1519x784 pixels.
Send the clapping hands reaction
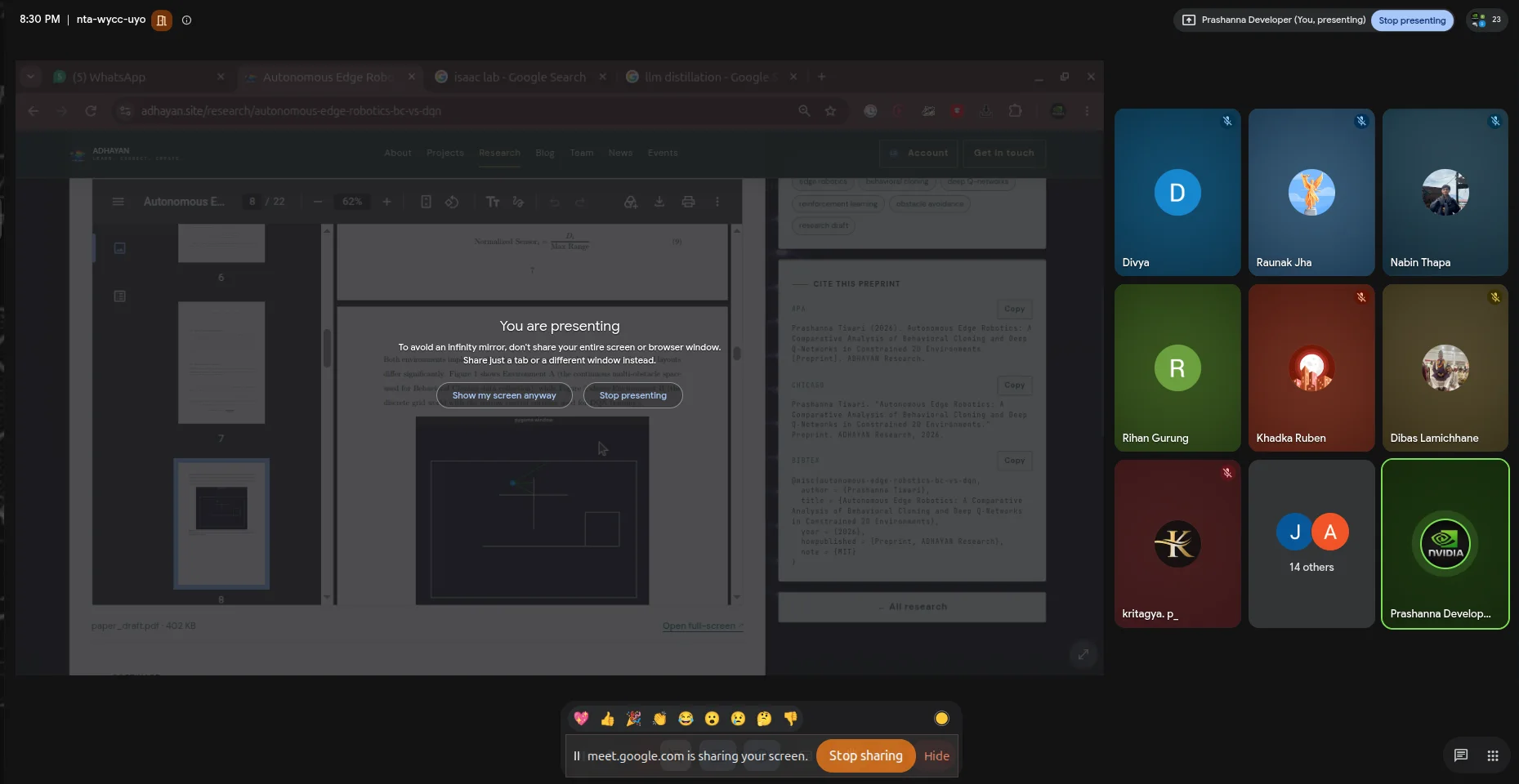click(659, 719)
